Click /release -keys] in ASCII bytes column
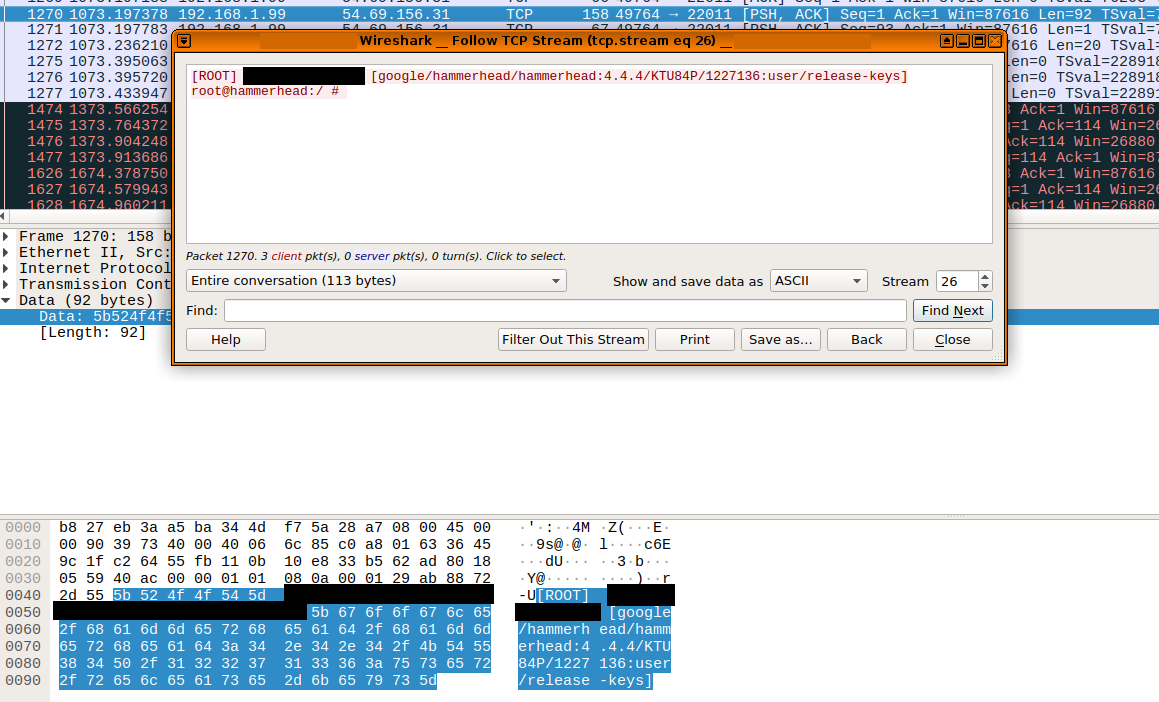The image size is (1159, 702). pos(585,681)
